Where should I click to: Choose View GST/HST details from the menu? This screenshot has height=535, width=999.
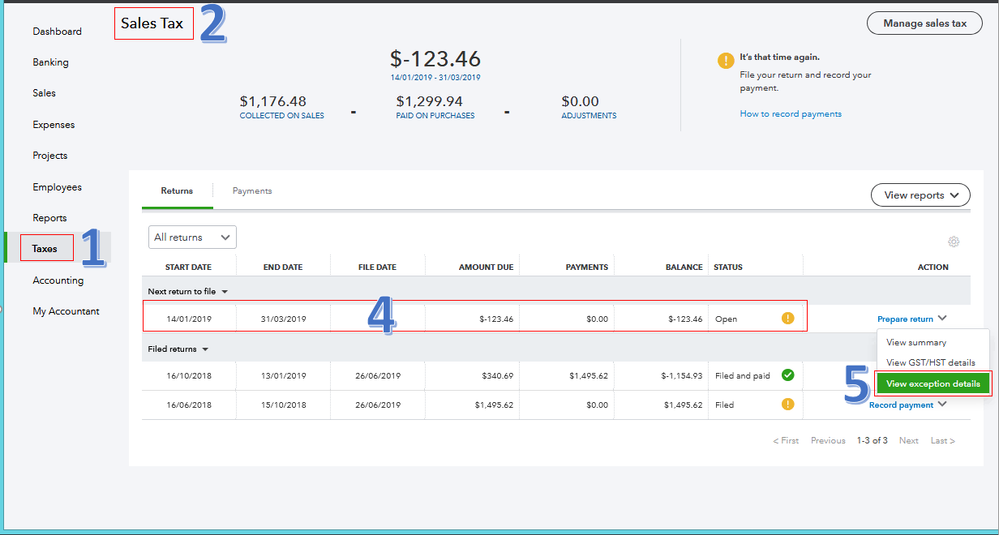[931, 362]
